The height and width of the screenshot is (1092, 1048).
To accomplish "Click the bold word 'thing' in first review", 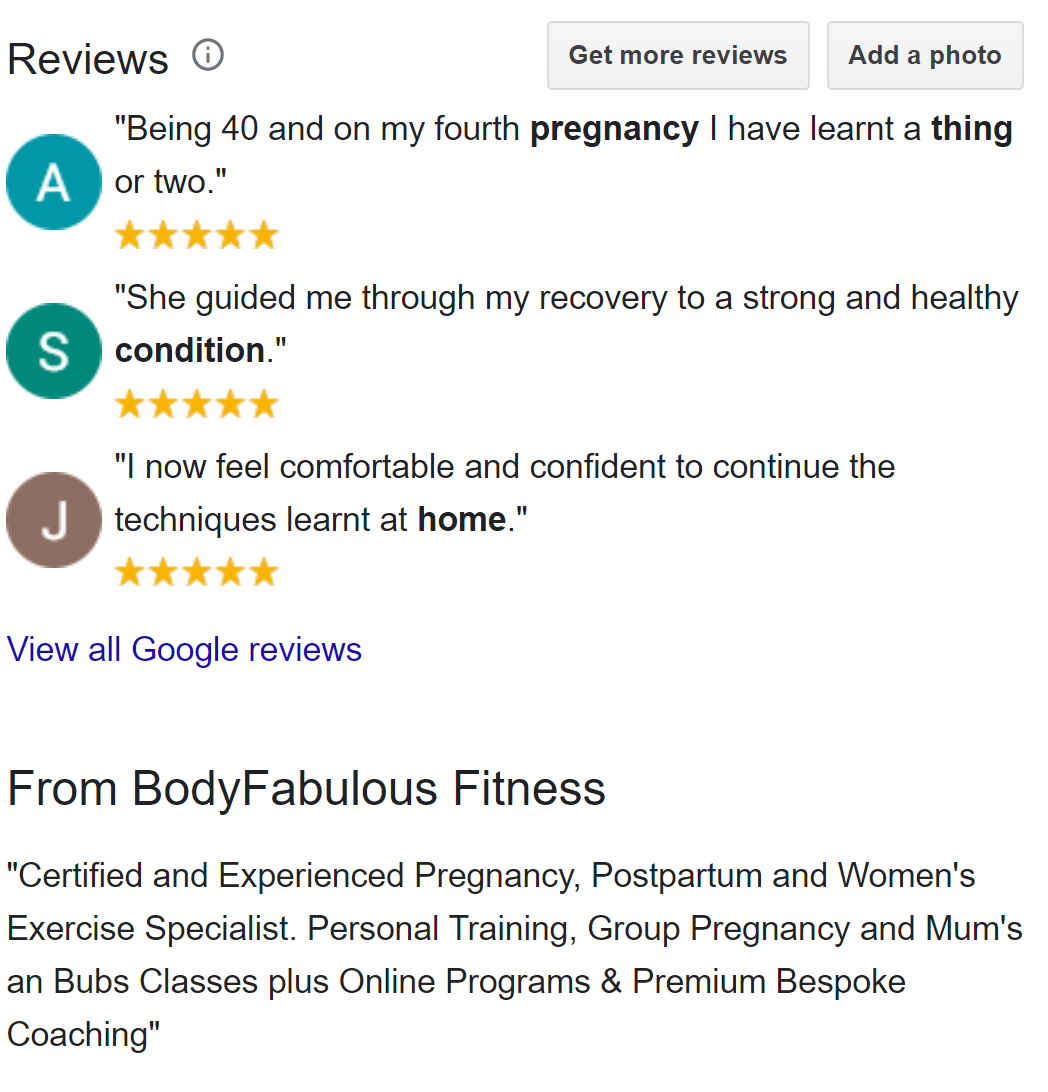I will click(x=971, y=129).
